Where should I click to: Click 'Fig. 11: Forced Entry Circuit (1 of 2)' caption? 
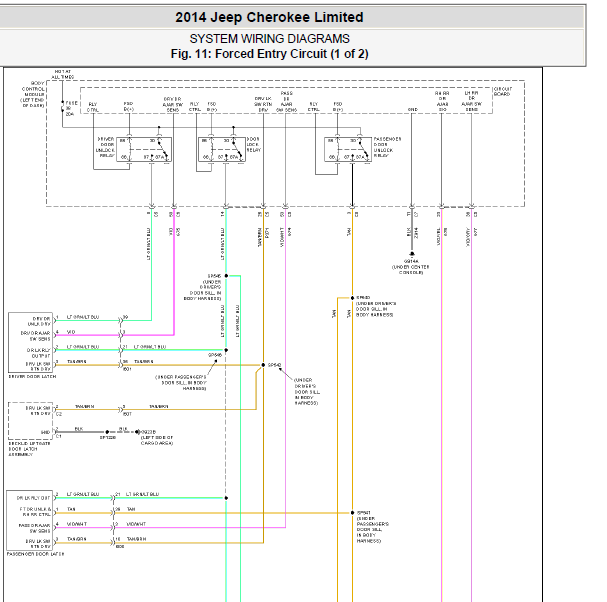(269, 53)
